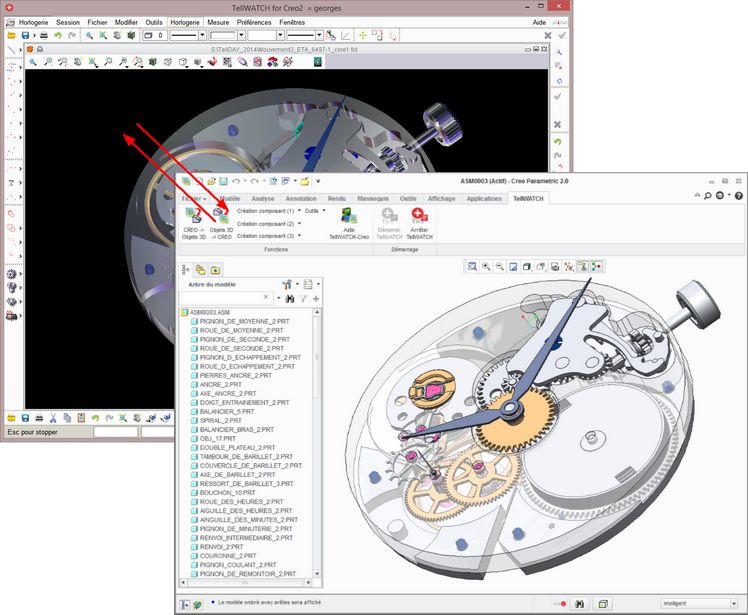Click the model tree search input field
This screenshot has height=615, width=748.
pos(226,298)
